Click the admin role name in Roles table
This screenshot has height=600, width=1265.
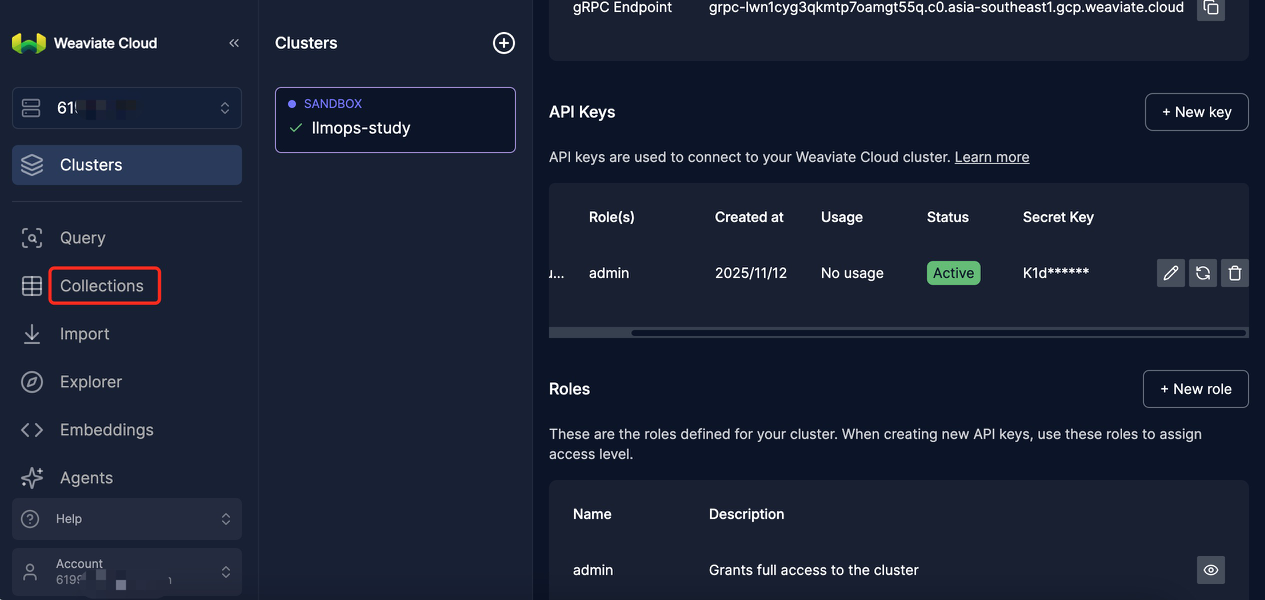point(593,570)
